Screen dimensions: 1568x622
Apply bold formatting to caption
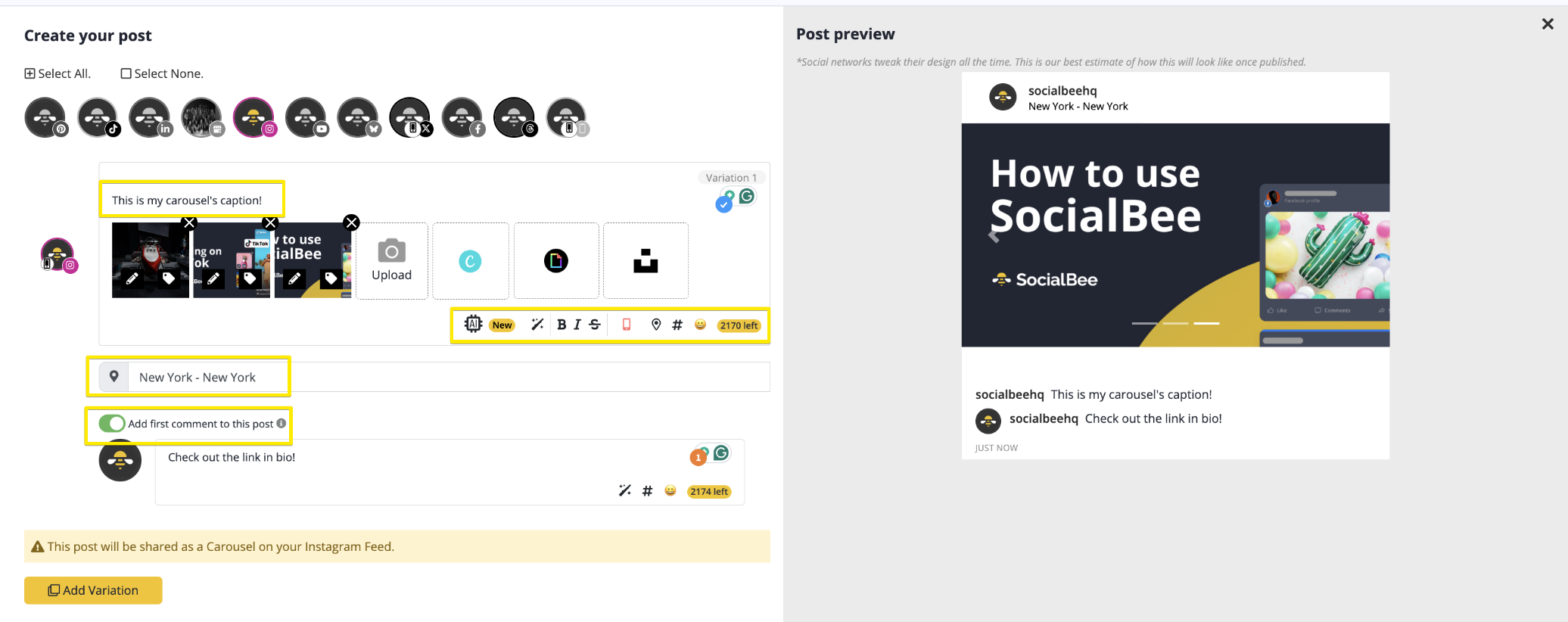point(562,325)
